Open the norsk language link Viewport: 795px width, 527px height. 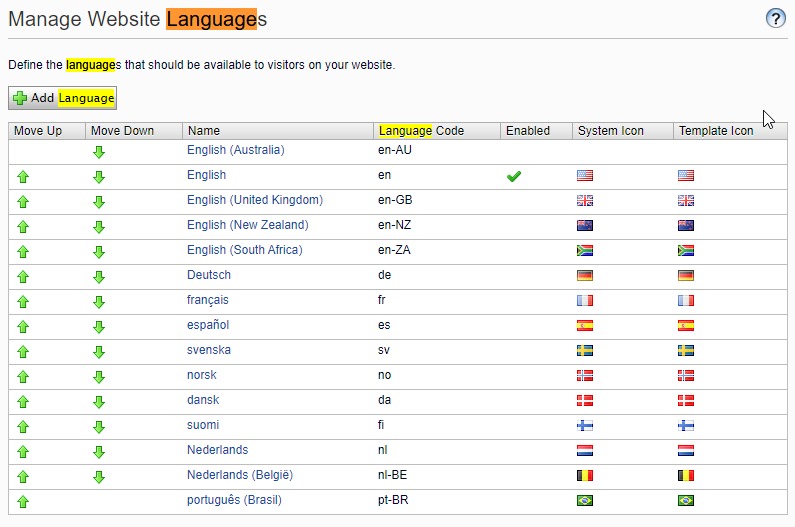pos(201,375)
